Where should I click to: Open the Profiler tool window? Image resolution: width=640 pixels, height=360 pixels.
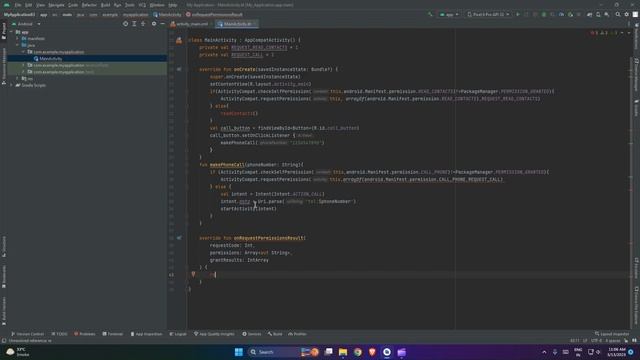point(298,334)
